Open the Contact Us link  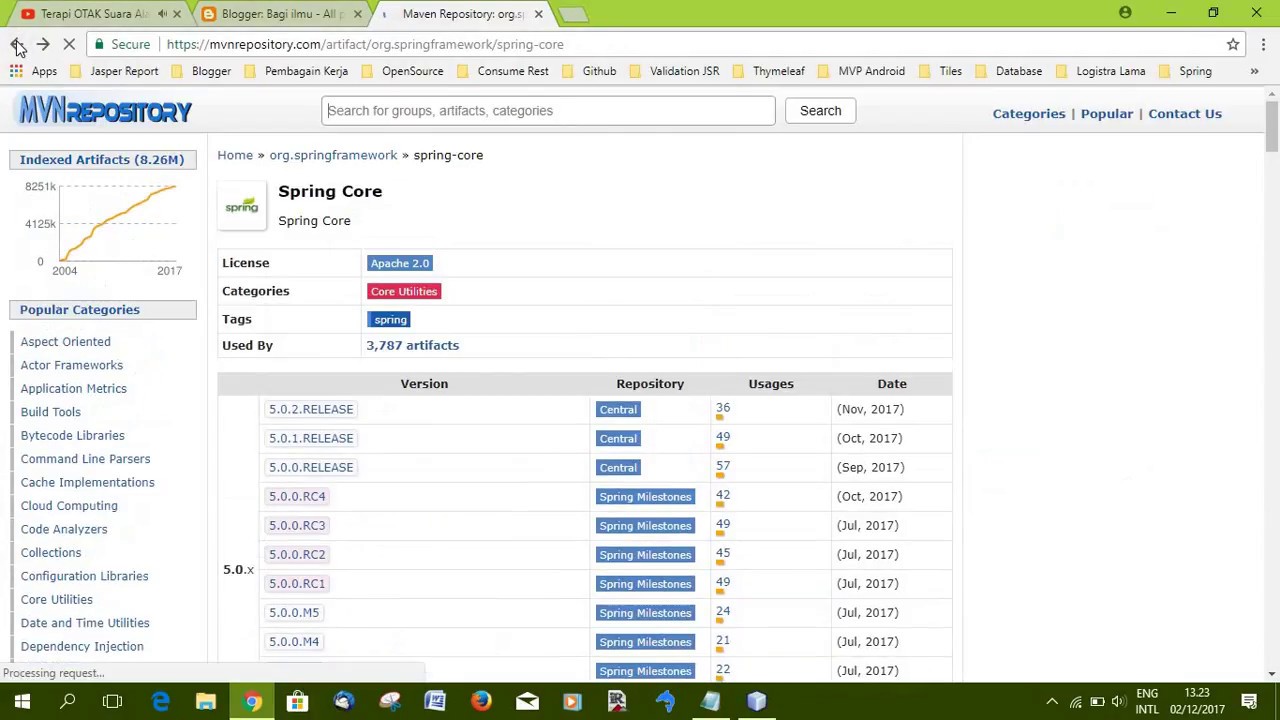[x=1185, y=113]
